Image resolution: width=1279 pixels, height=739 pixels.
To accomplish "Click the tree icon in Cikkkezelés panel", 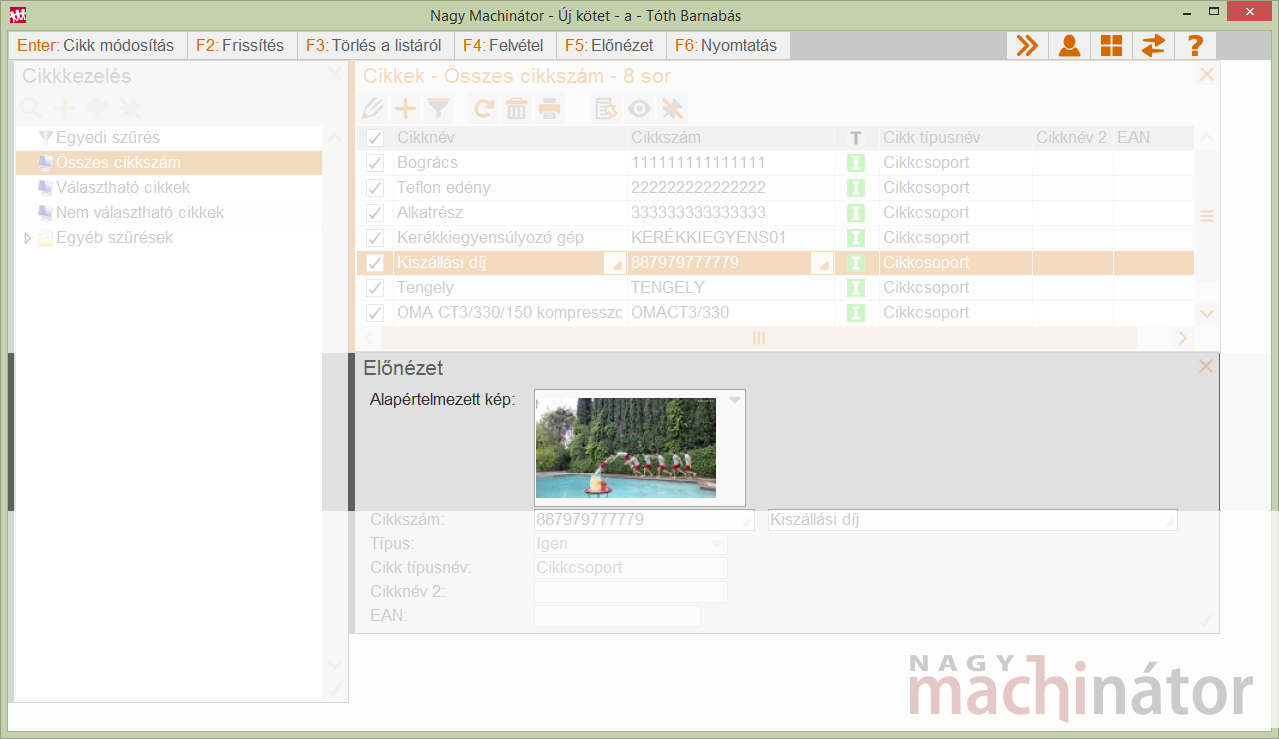I will click(x=97, y=108).
